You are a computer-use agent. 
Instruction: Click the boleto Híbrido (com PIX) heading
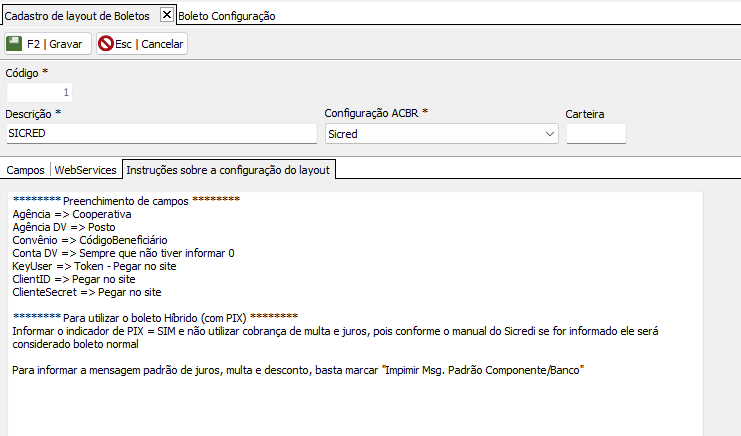[x=155, y=317]
